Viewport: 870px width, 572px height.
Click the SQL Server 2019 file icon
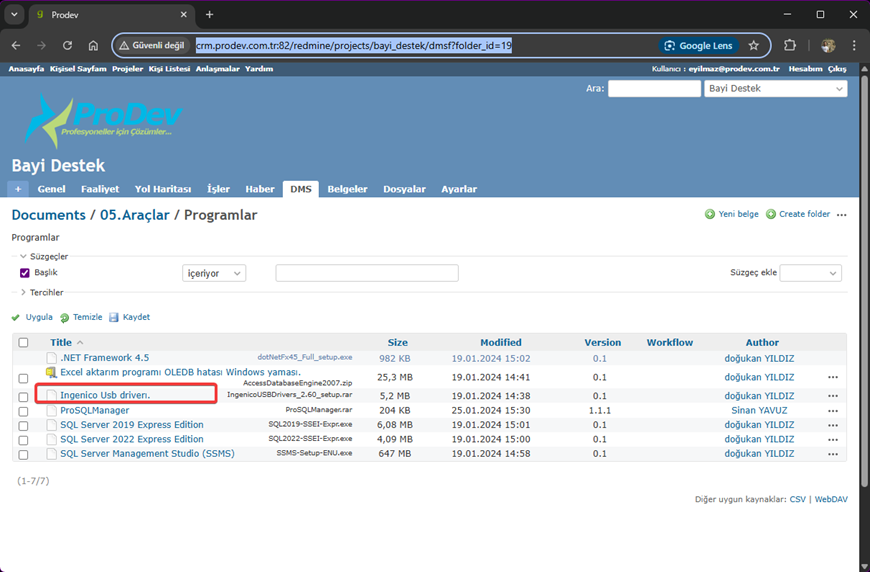pyautogui.click(x=51, y=425)
